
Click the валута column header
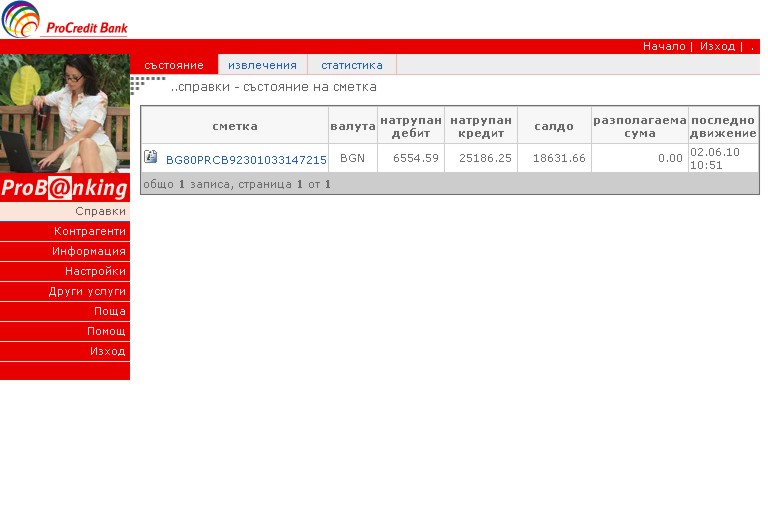point(353,125)
